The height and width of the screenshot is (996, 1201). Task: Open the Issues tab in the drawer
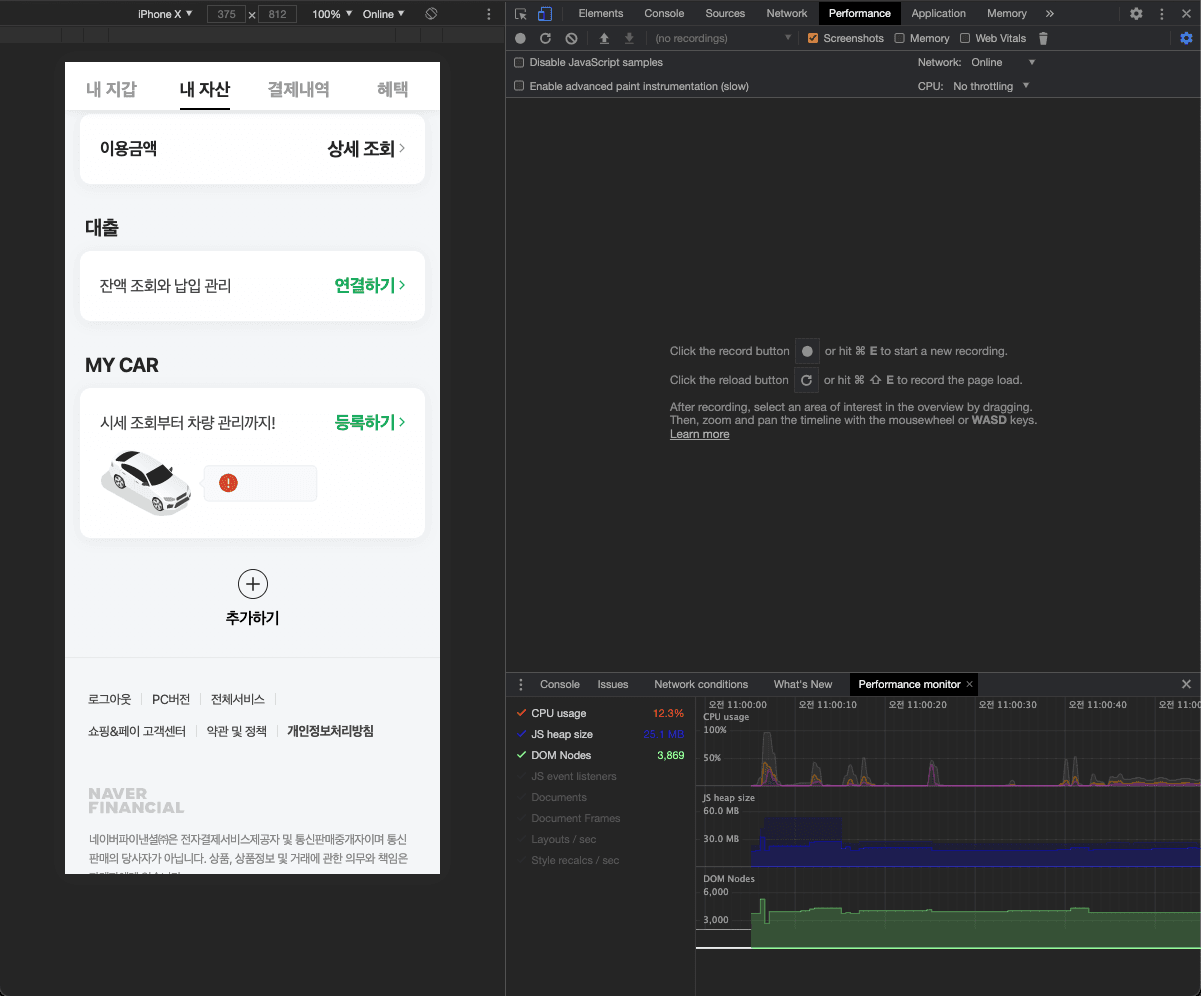pos(613,684)
